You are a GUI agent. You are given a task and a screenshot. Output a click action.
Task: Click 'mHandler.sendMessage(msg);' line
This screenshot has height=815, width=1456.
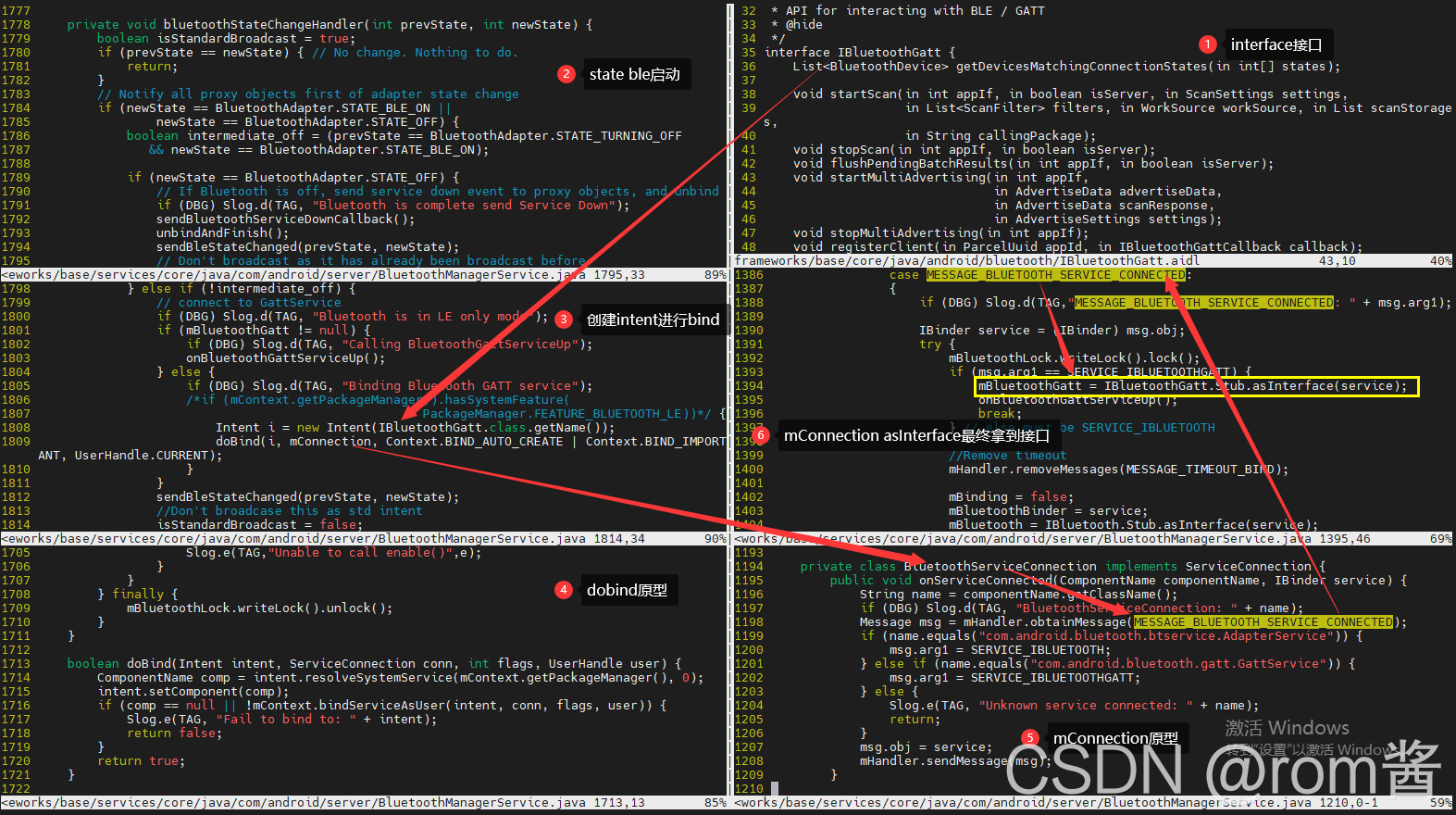click(955, 761)
